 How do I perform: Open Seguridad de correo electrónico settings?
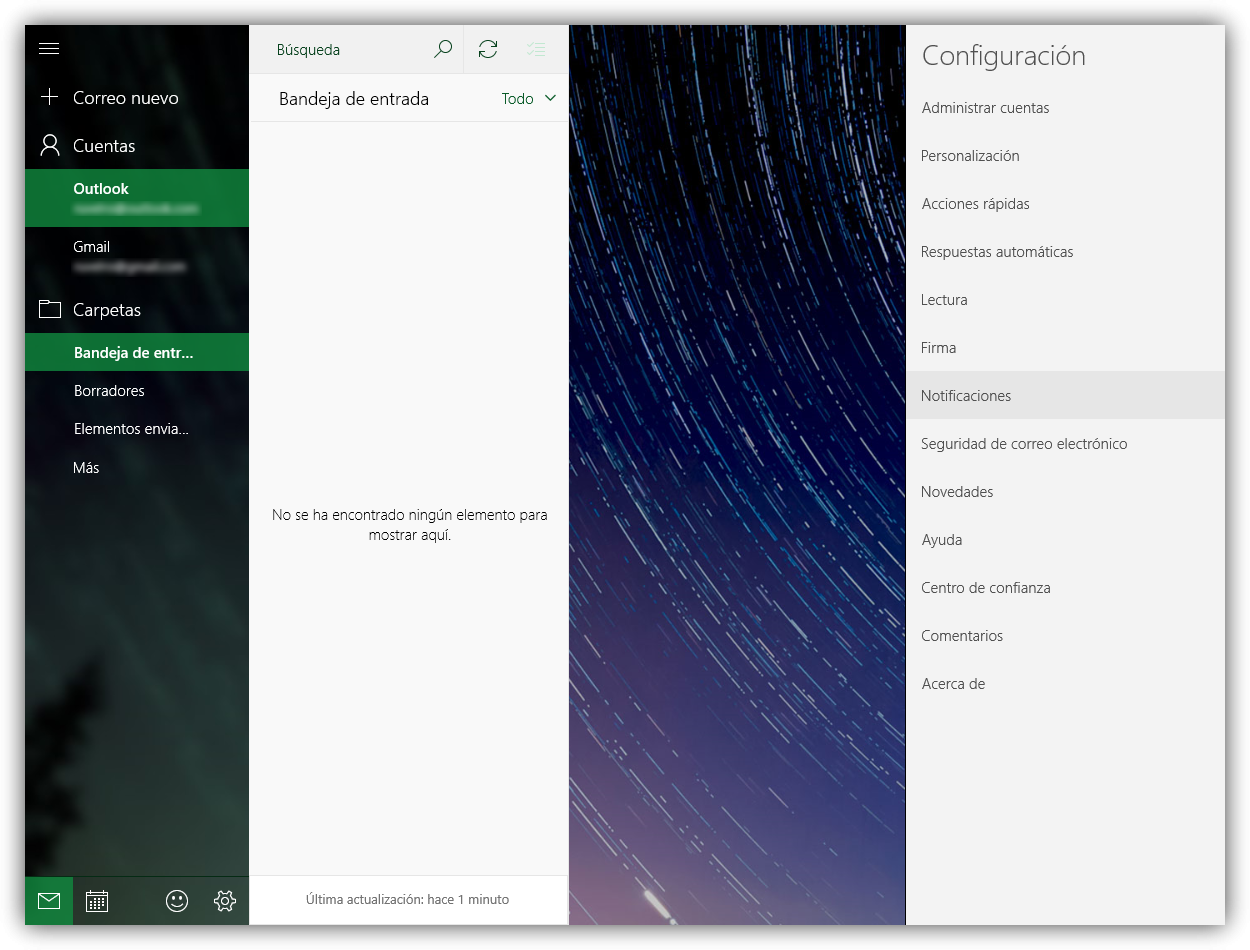(x=1065, y=444)
